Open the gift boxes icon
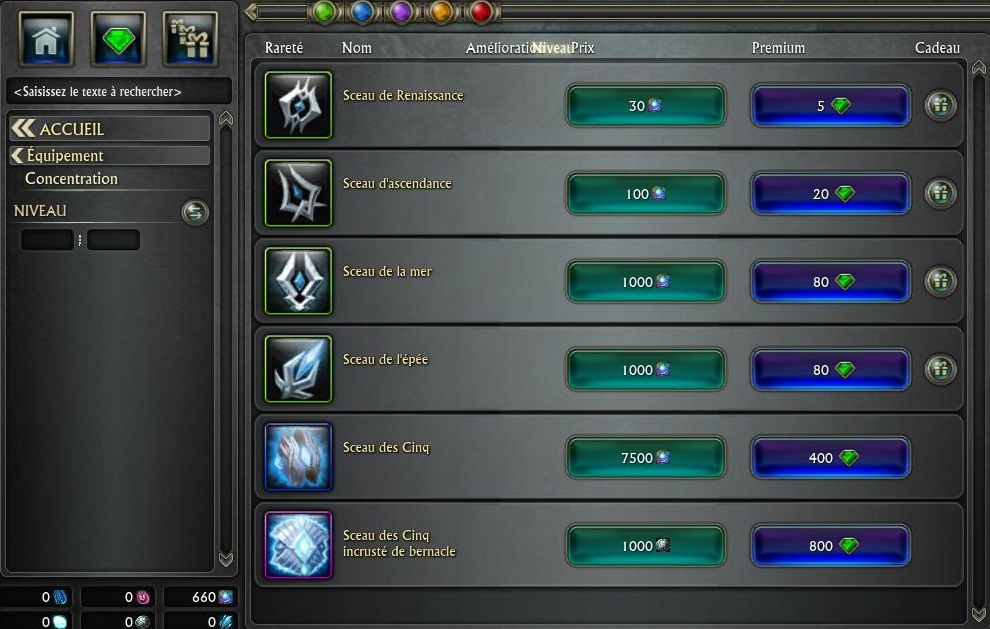The image size is (990, 629). tap(190, 39)
